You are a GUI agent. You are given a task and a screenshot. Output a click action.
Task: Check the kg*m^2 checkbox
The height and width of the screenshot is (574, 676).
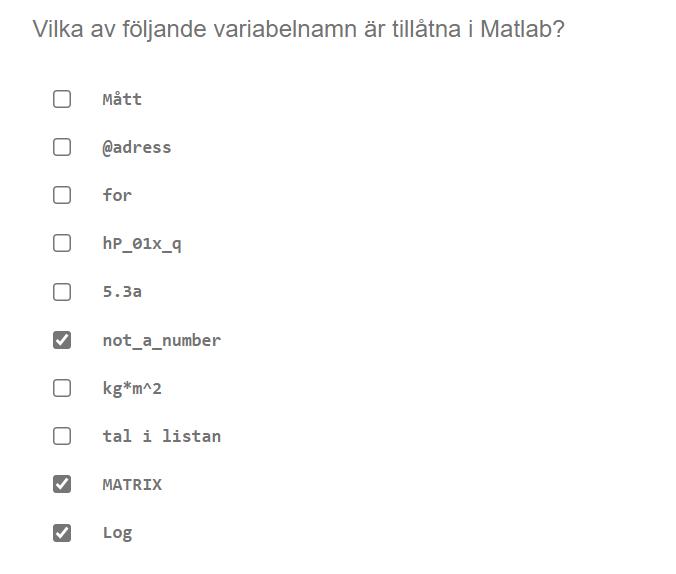coord(62,388)
